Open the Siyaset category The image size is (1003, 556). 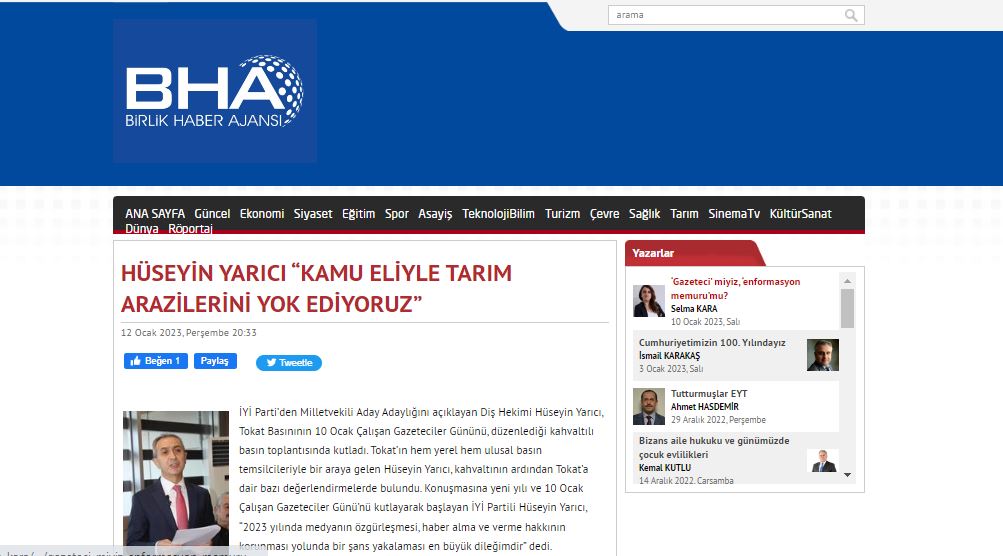pos(313,214)
